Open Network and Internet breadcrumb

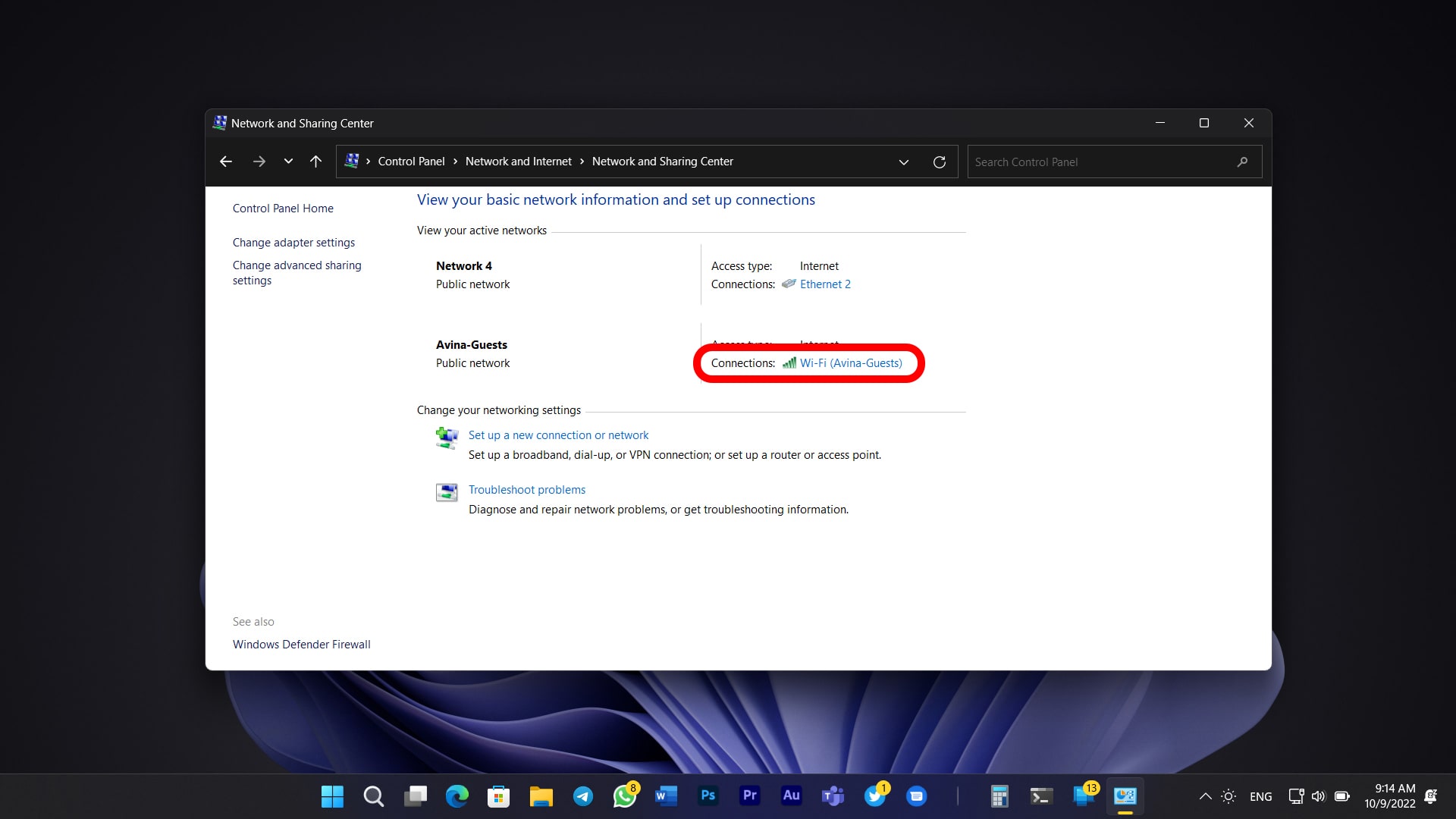click(x=519, y=162)
